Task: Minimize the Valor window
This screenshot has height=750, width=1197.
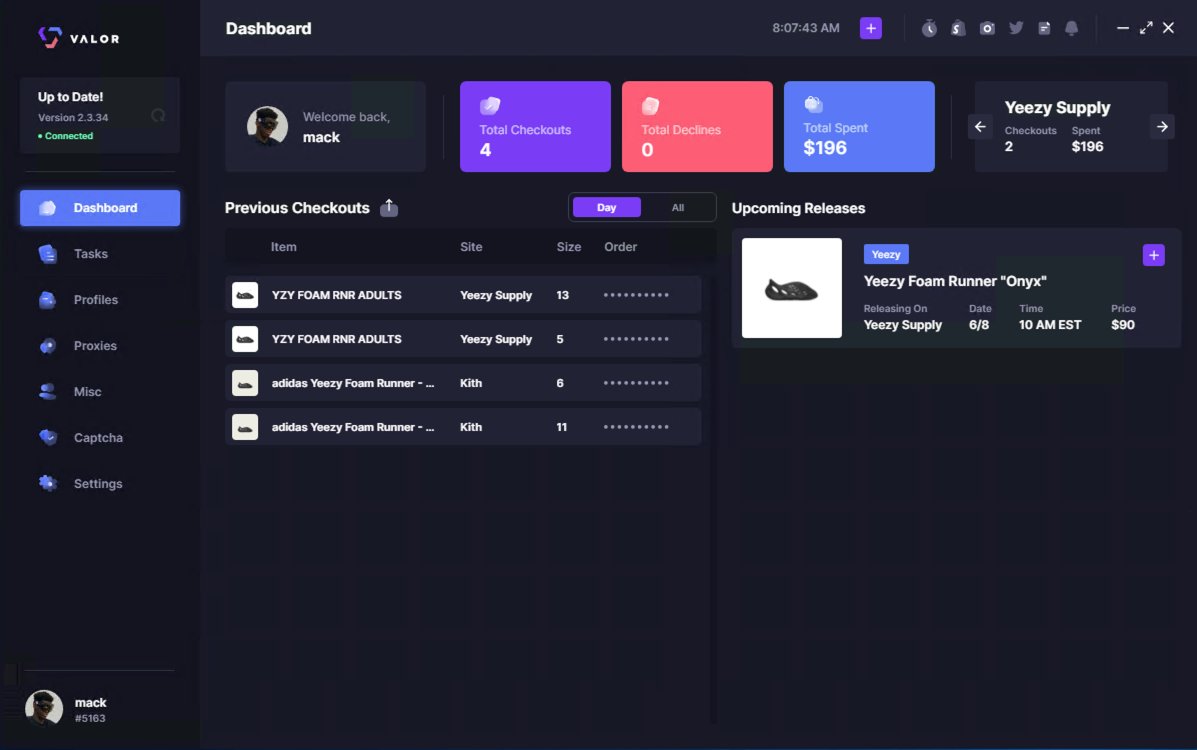Action: pos(1122,28)
